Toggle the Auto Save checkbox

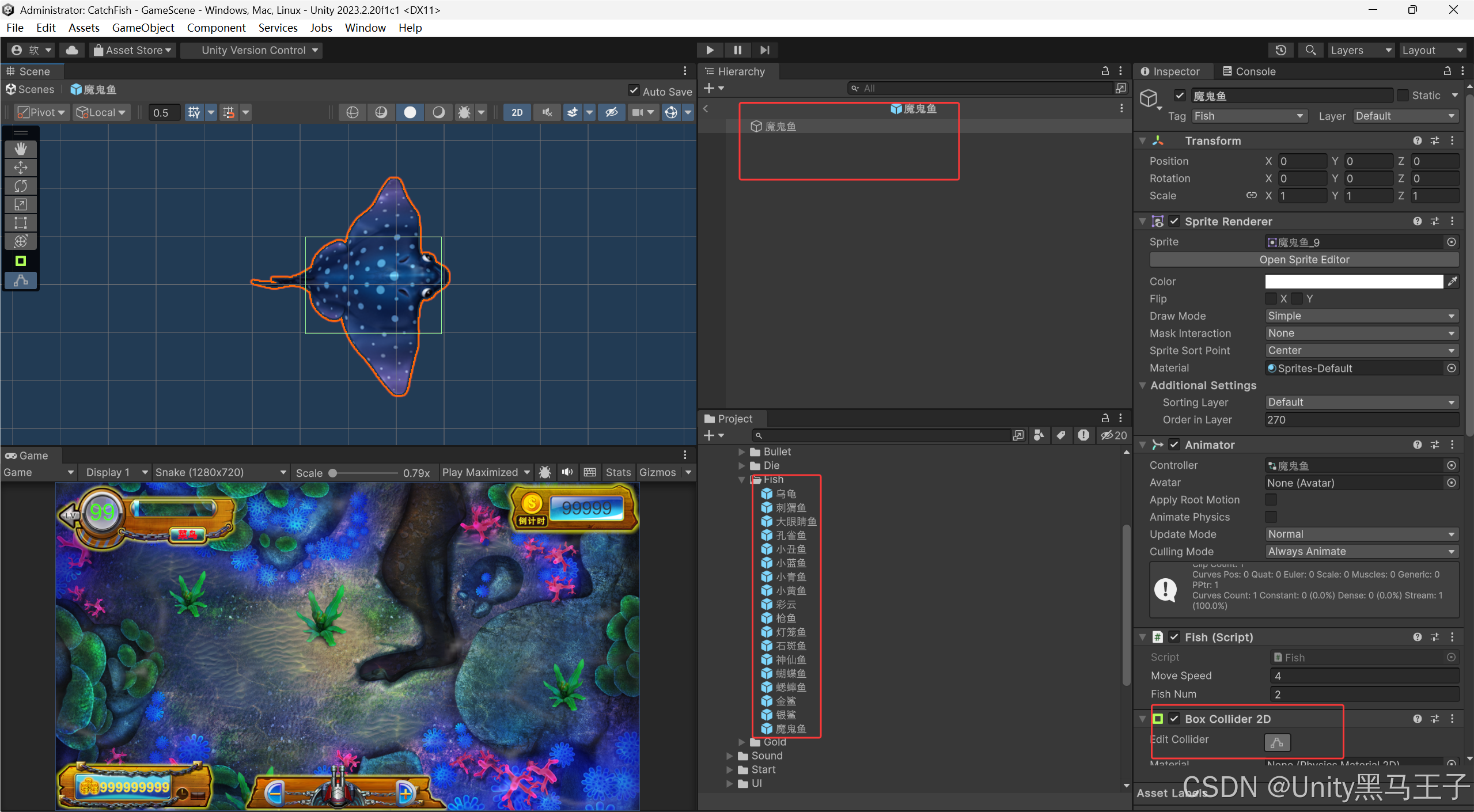pyautogui.click(x=634, y=91)
